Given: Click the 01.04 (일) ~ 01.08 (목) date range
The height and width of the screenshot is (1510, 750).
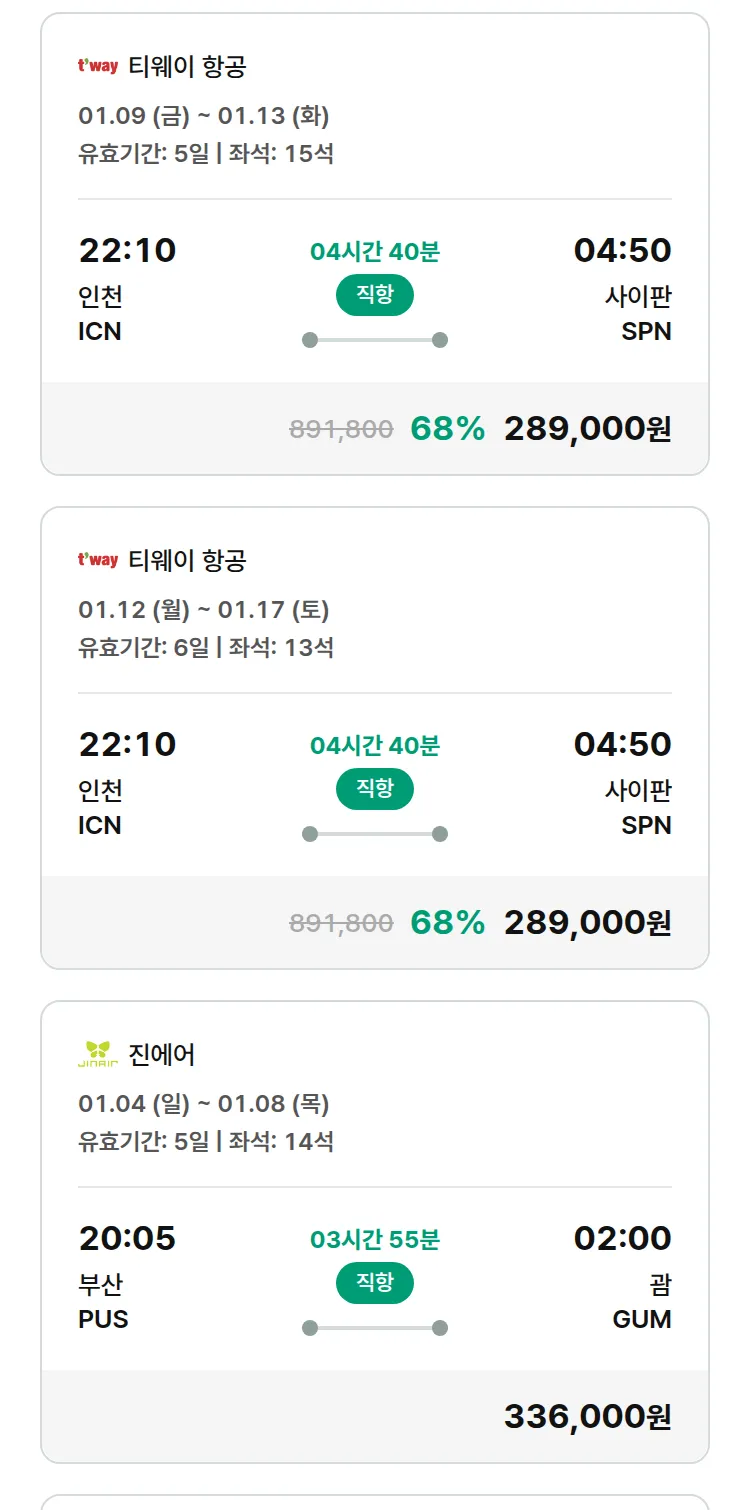Looking at the screenshot, I should click(x=204, y=1104).
